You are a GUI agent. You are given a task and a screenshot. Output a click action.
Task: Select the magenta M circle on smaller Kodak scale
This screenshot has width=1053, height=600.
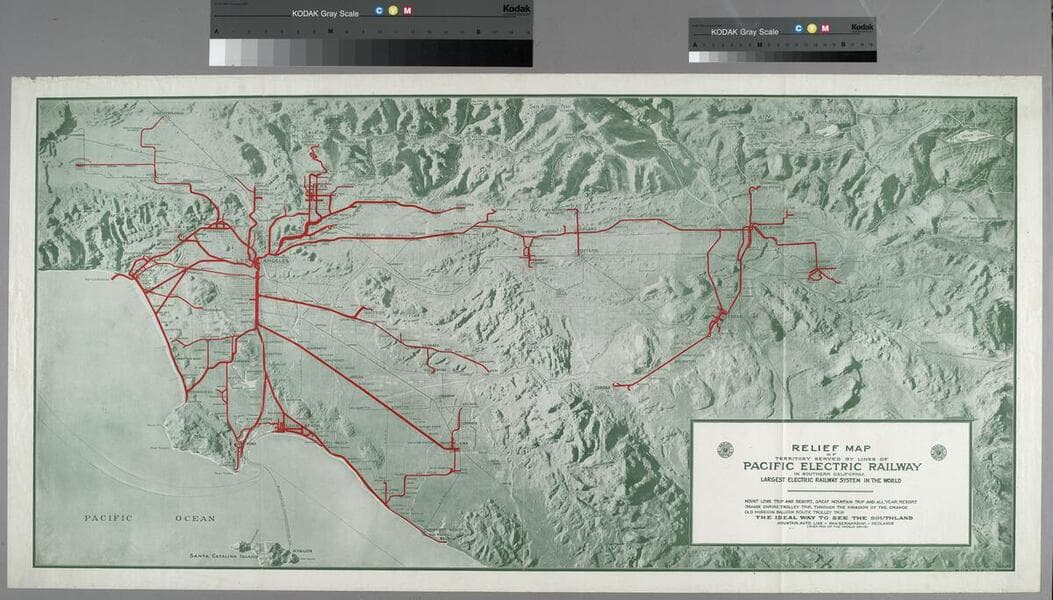(x=825, y=28)
